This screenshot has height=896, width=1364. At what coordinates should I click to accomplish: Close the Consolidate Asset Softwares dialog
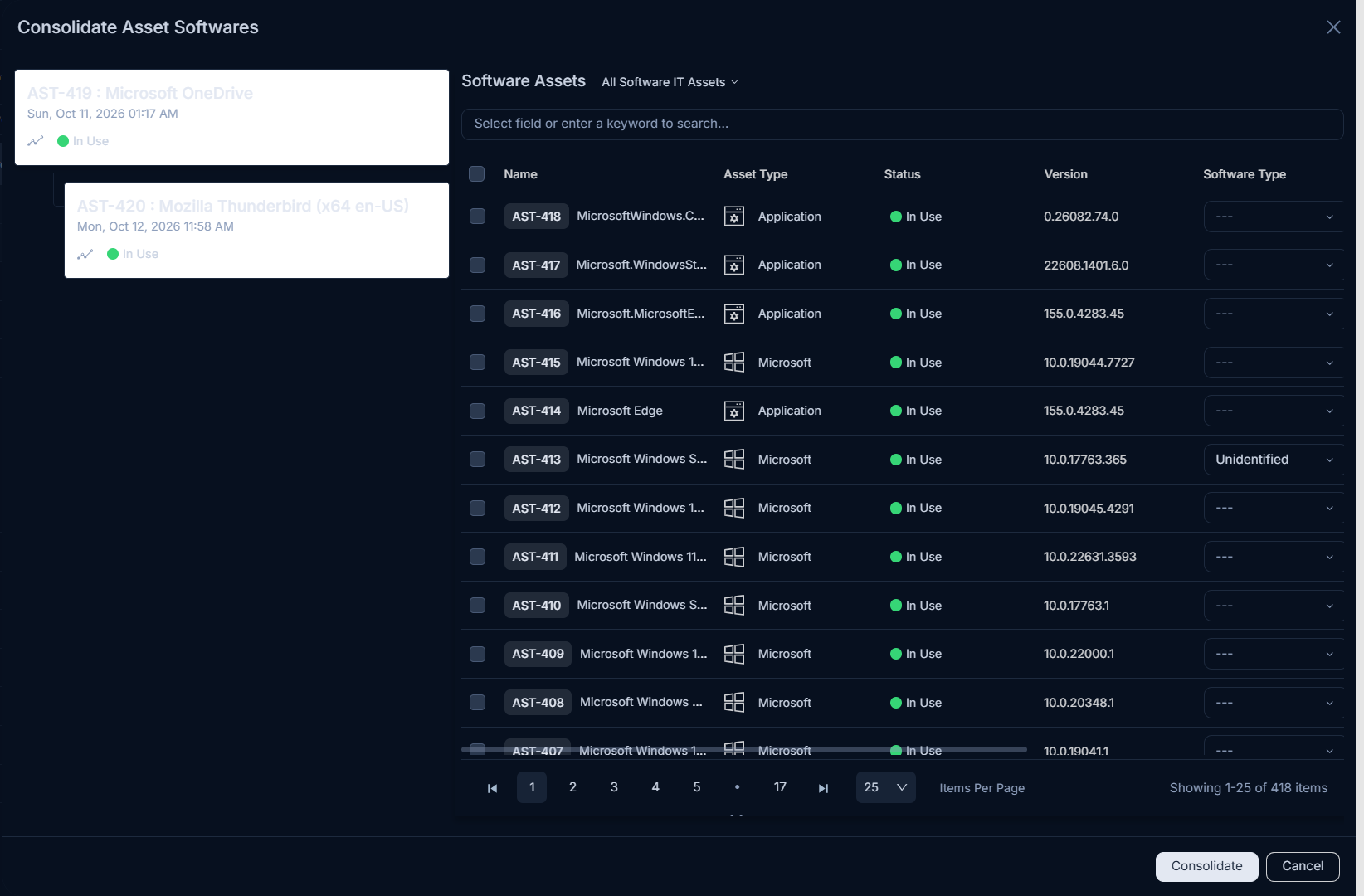point(1333,27)
